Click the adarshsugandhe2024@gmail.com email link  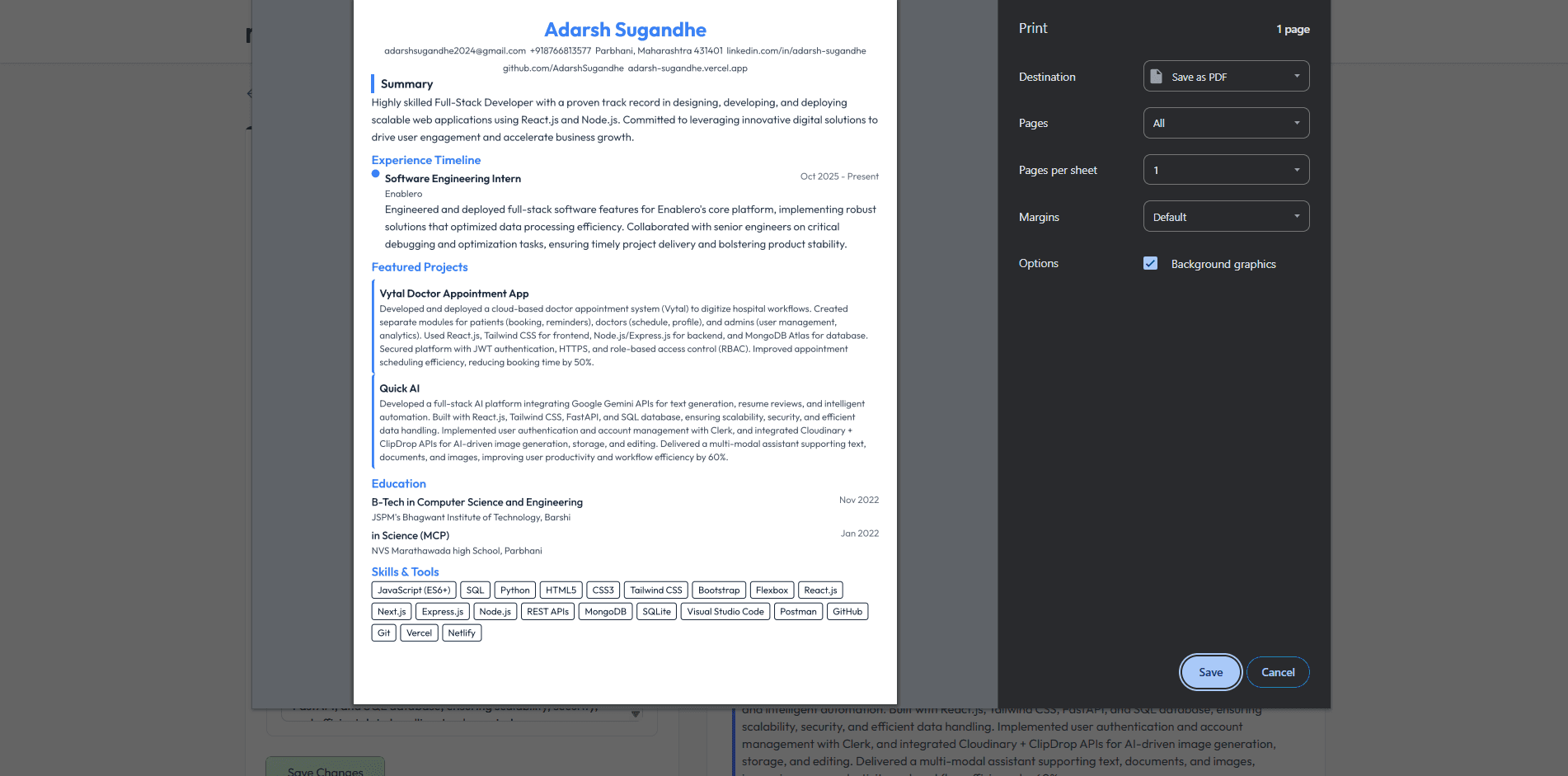(x=454, y=50)
